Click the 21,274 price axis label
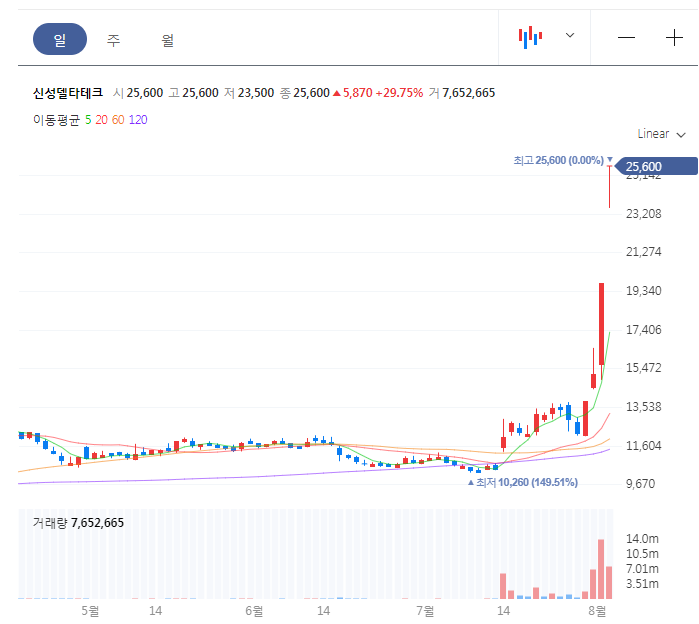This screenshot has width=699, height=624. pos(643,252)
